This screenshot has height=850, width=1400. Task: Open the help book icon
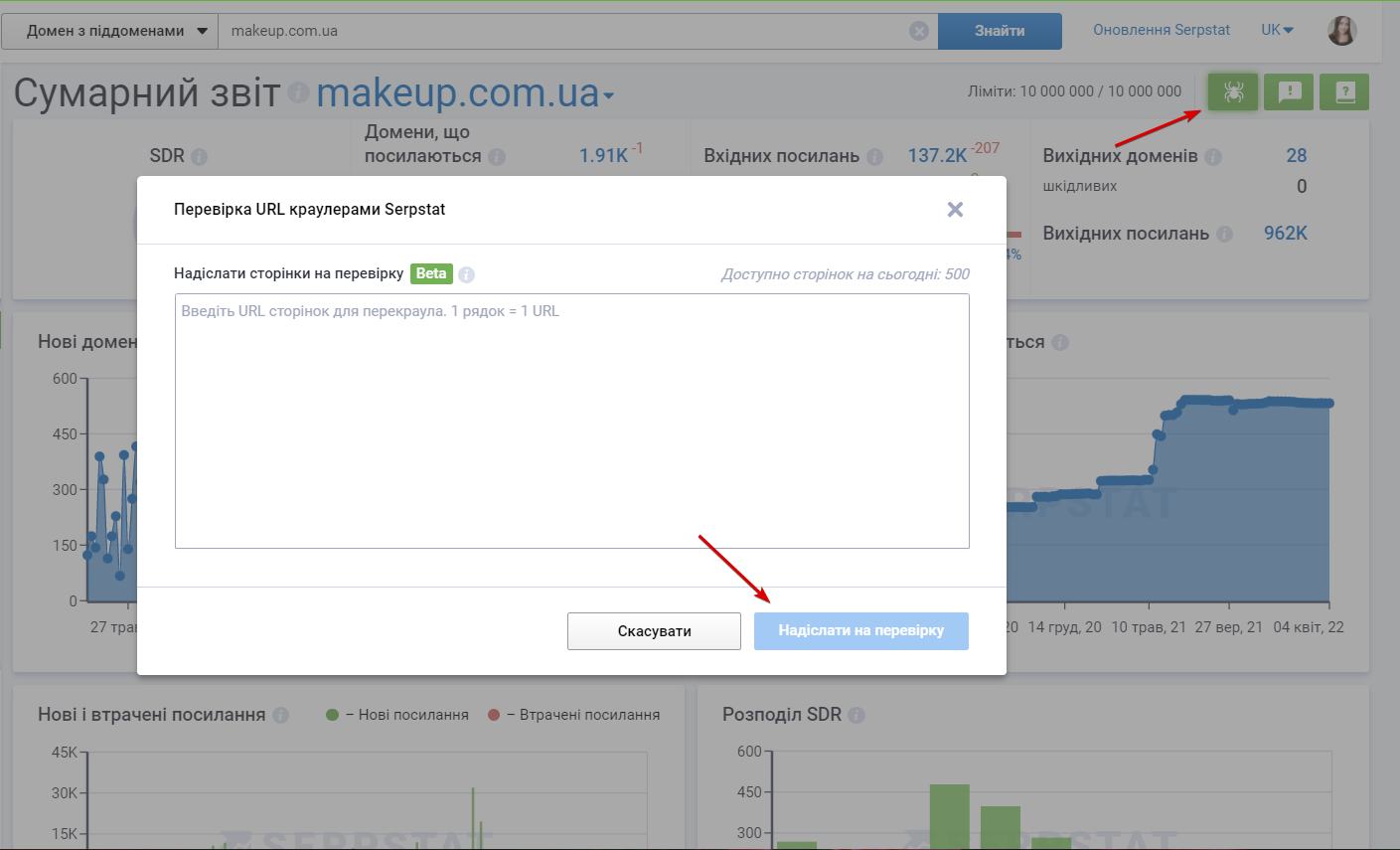[x=1344, y=92]
